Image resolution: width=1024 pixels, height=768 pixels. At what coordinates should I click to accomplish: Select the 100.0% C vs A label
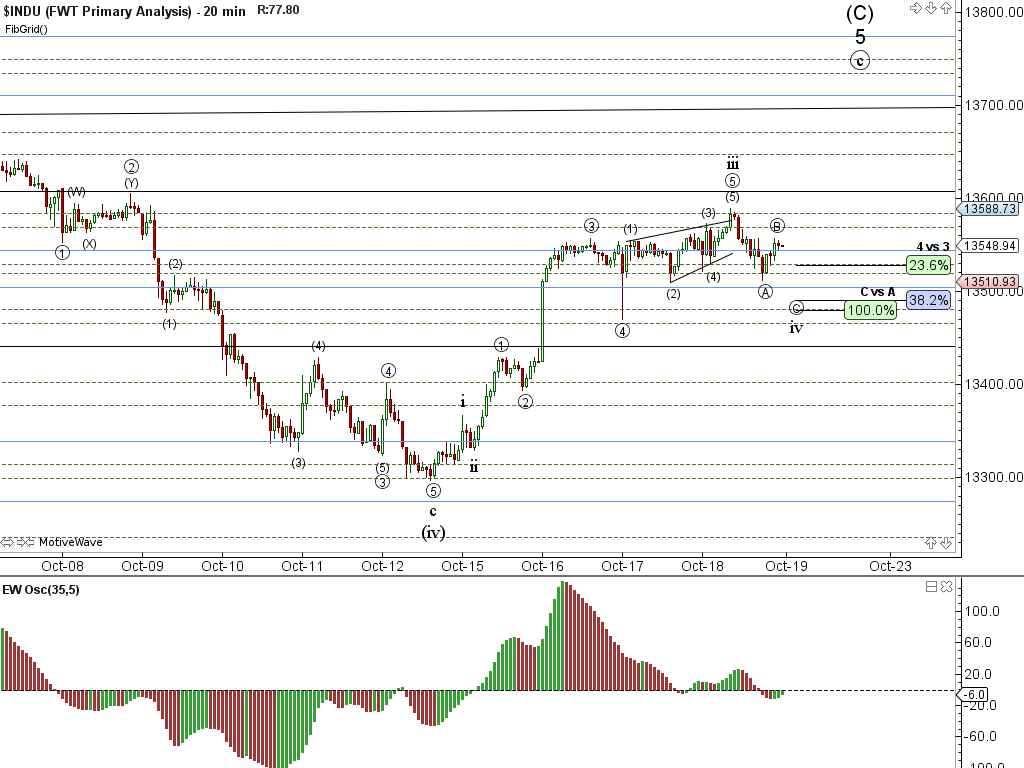[870, 311]
